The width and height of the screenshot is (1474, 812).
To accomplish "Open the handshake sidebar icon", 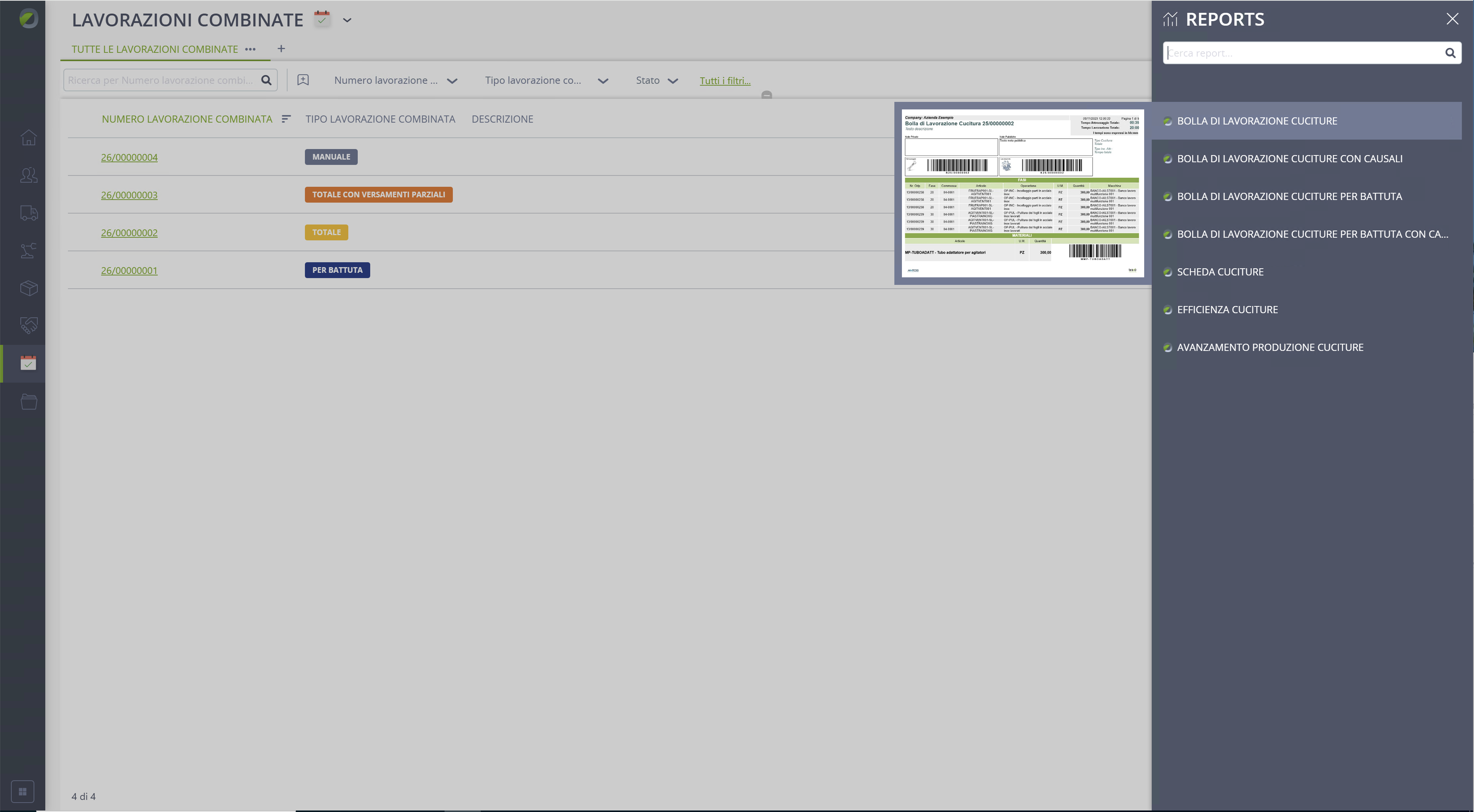I will pos(29,326).
